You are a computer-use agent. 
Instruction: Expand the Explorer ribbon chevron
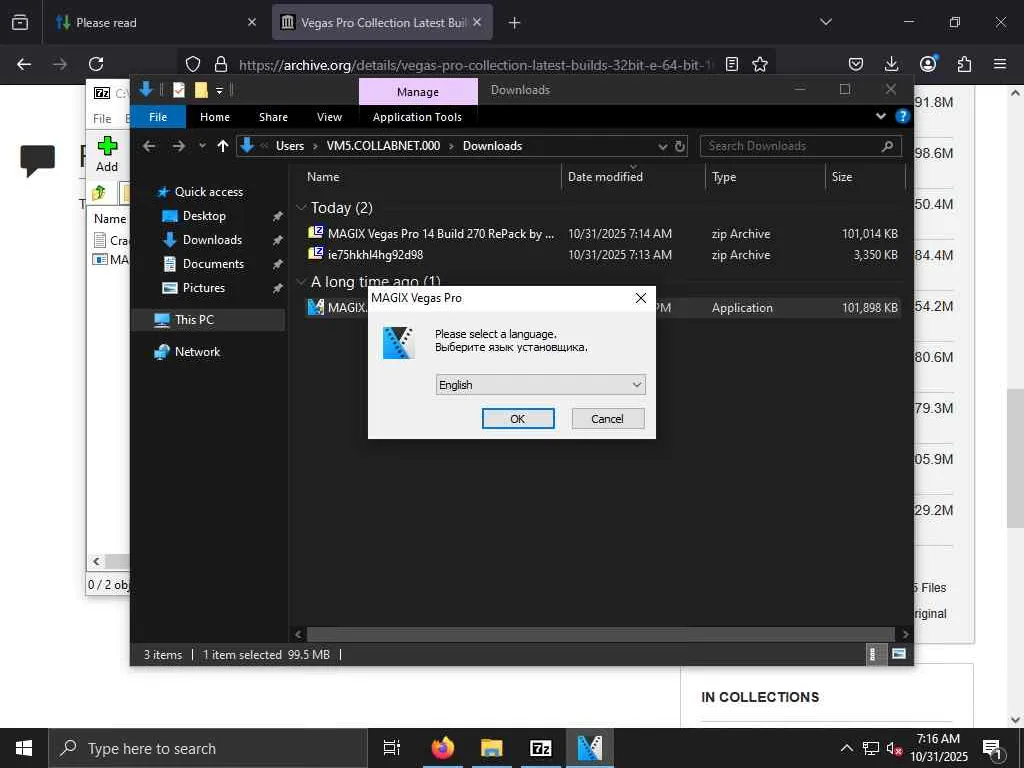(880, 116)
